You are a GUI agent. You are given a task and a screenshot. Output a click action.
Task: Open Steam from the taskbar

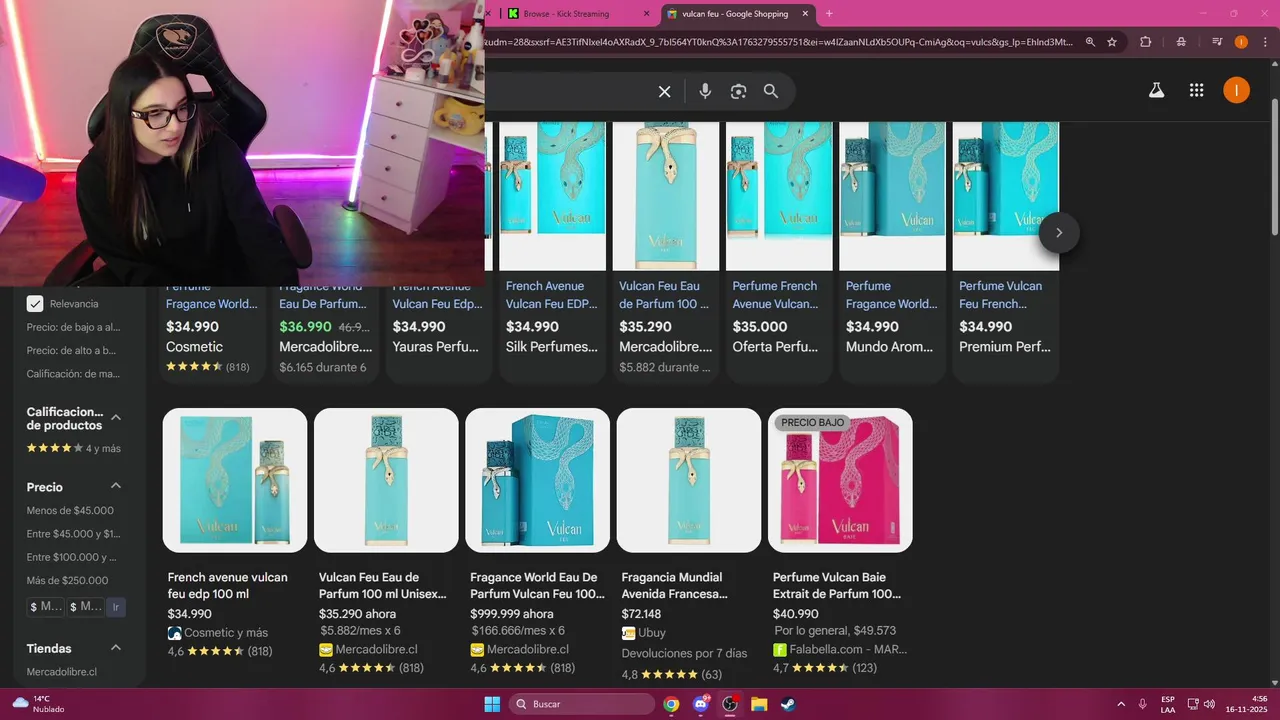pos(788,704)
